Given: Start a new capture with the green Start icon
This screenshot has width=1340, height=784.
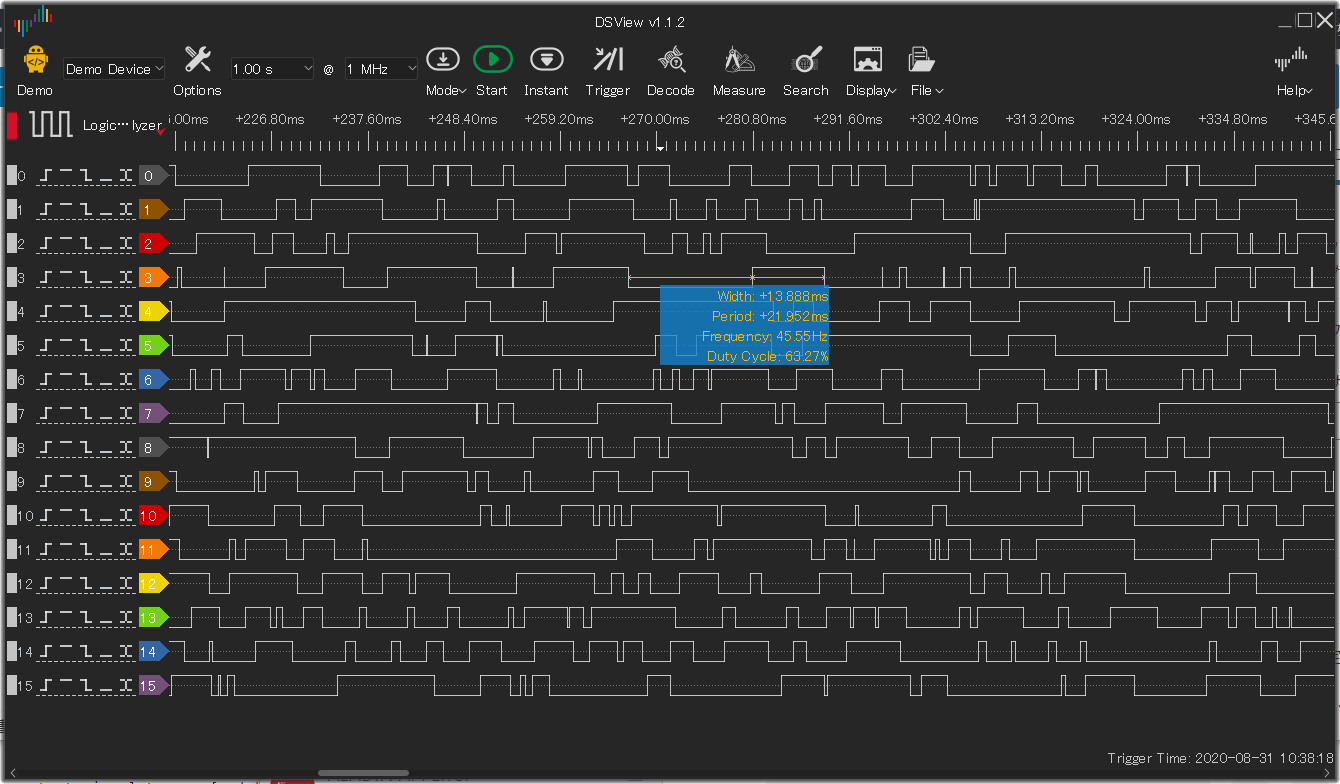Looking at the screenshot, I should coord(492,59).
